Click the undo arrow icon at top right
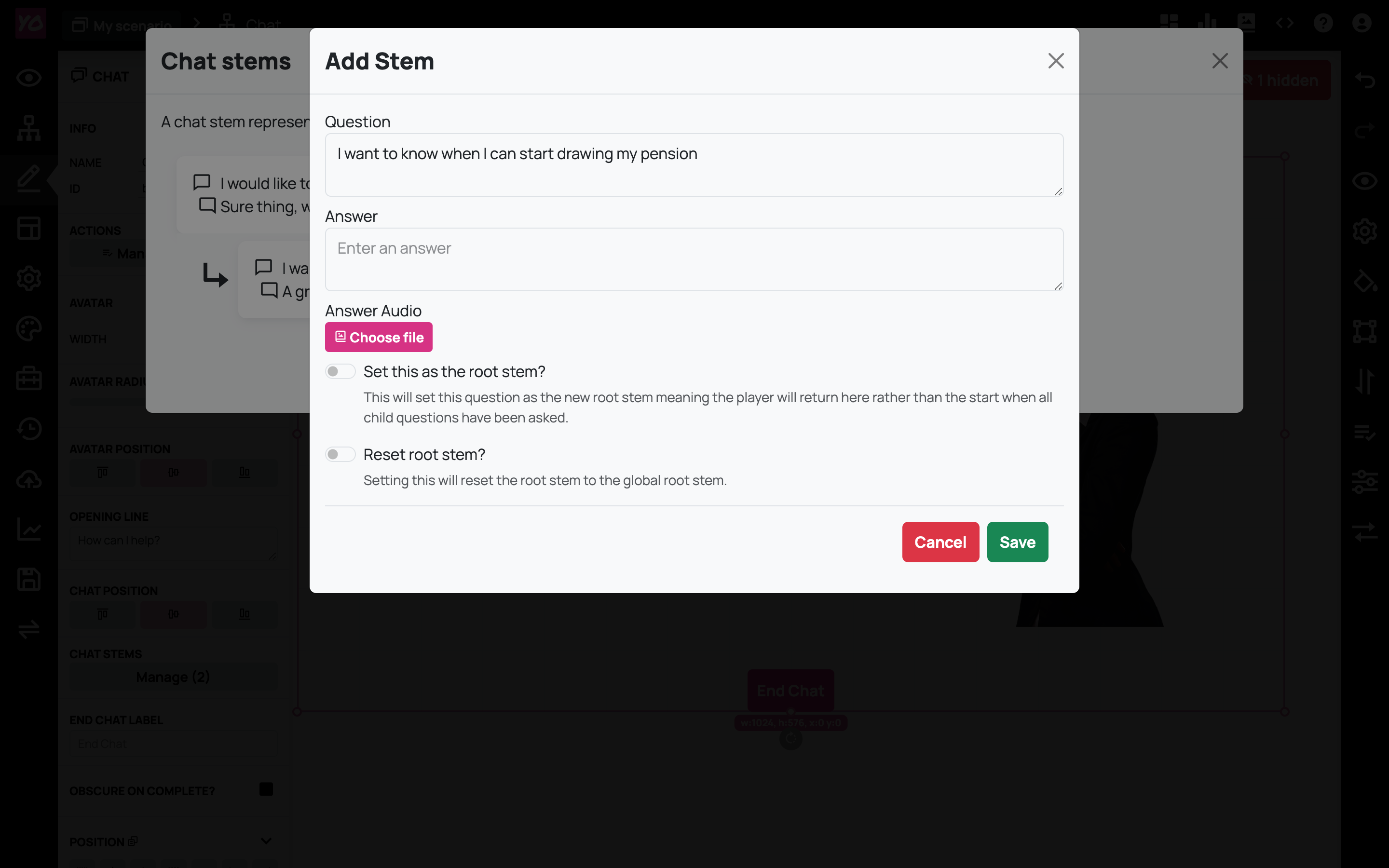The width and height of the screenshot is (1389, 868). pyautogui.click(x=1364, y=81)
